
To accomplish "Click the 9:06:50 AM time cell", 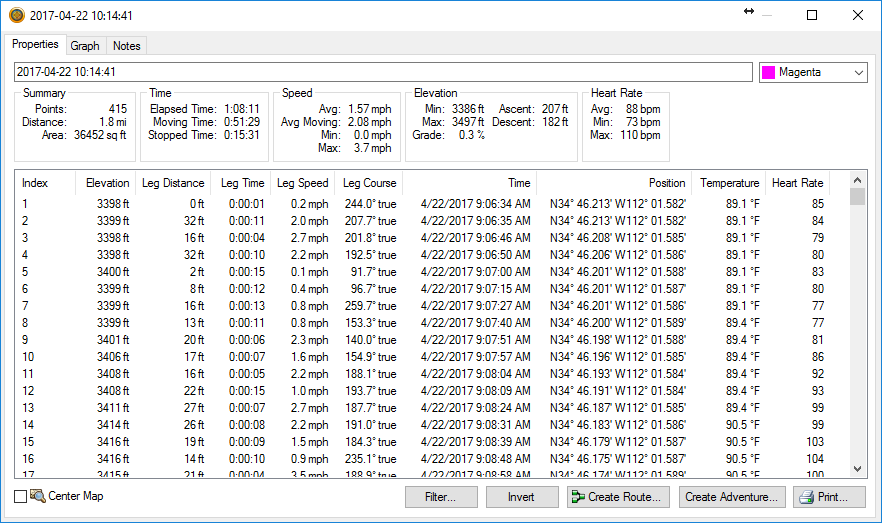I will (x=475, y=255).
